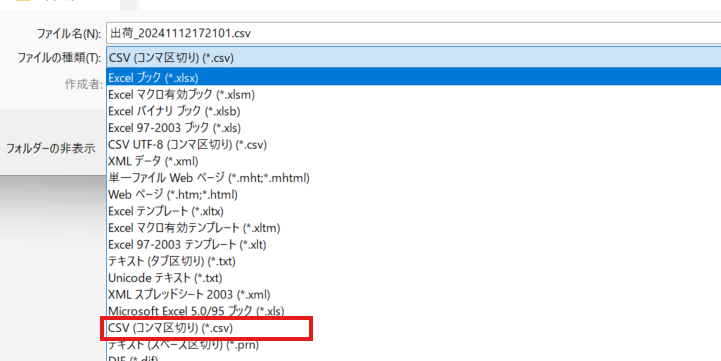Choose Web ページ (*.htm;*.html) format
The width and height of the screenshot is (721, 361).
click(413, 195)
